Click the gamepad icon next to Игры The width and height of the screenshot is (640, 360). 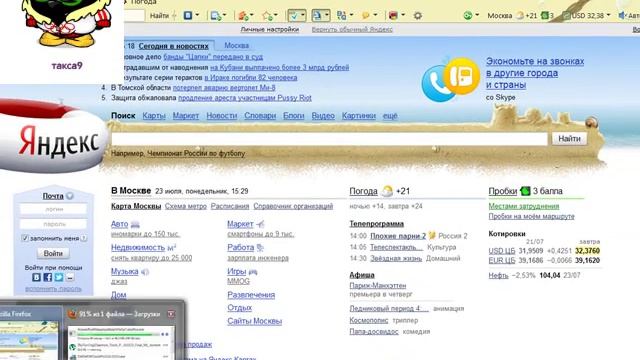click(253, 272)
